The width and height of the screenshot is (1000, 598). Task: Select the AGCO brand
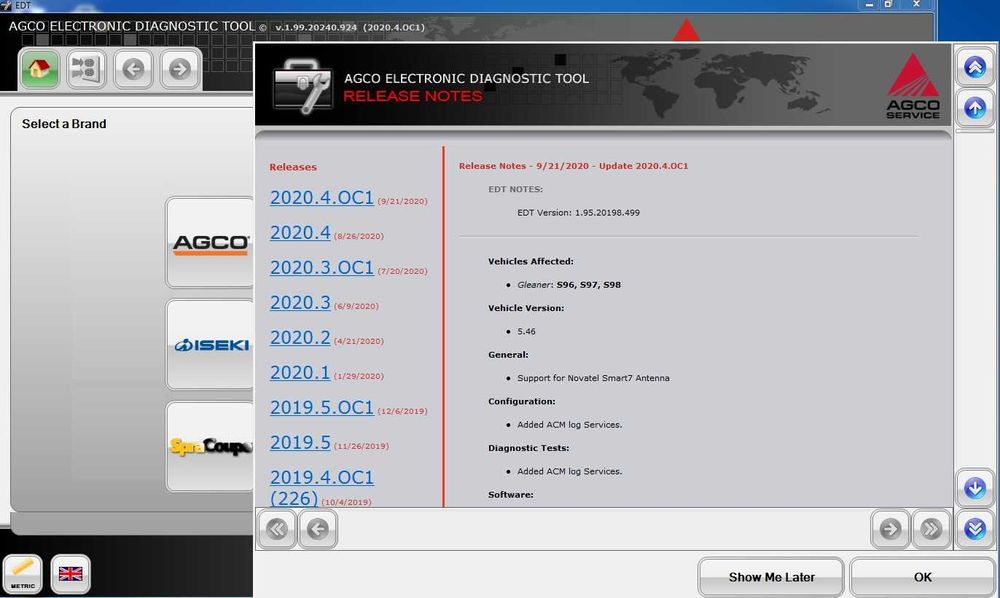(210, 242)
